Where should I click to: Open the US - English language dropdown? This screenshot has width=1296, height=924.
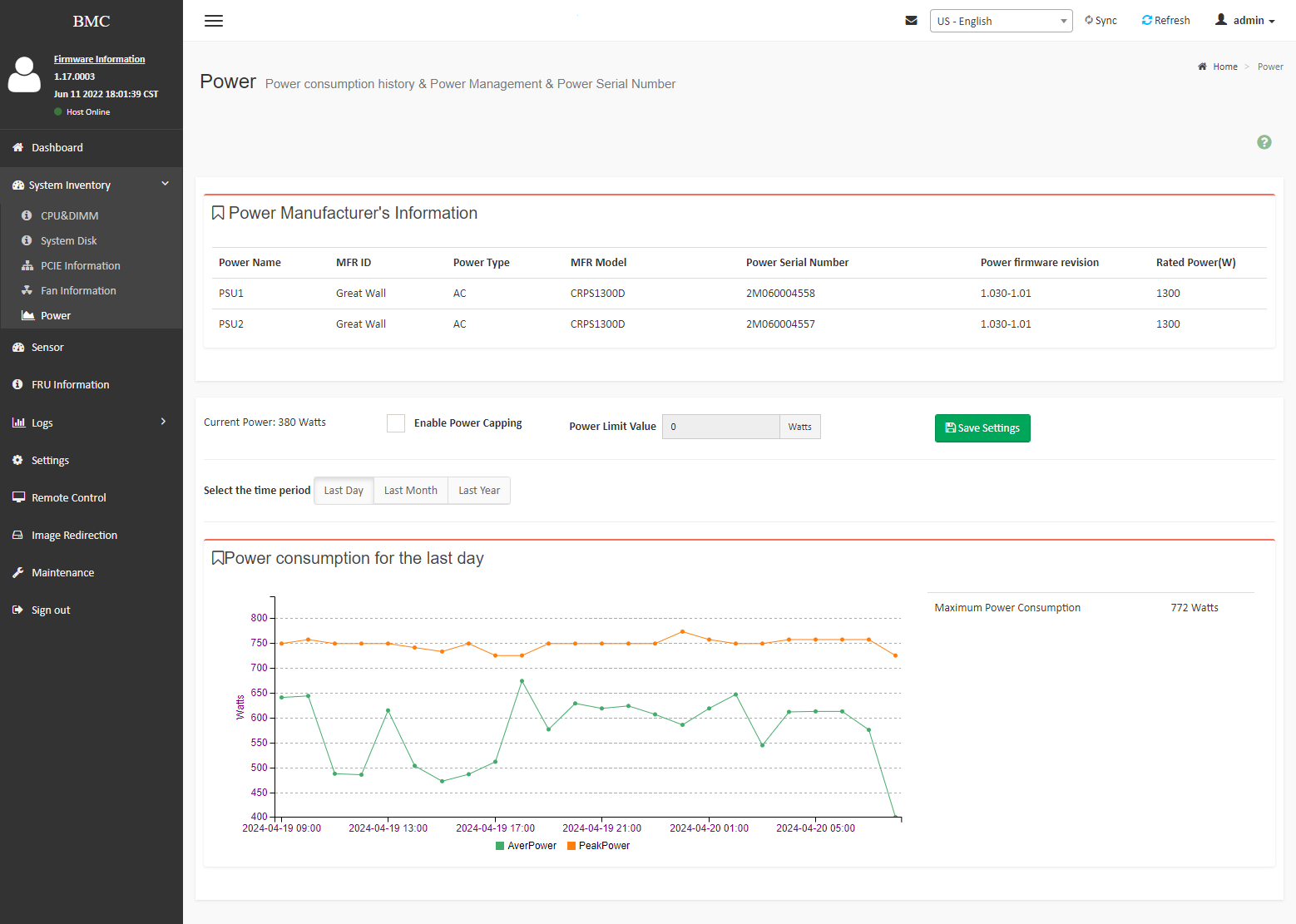1001,21
